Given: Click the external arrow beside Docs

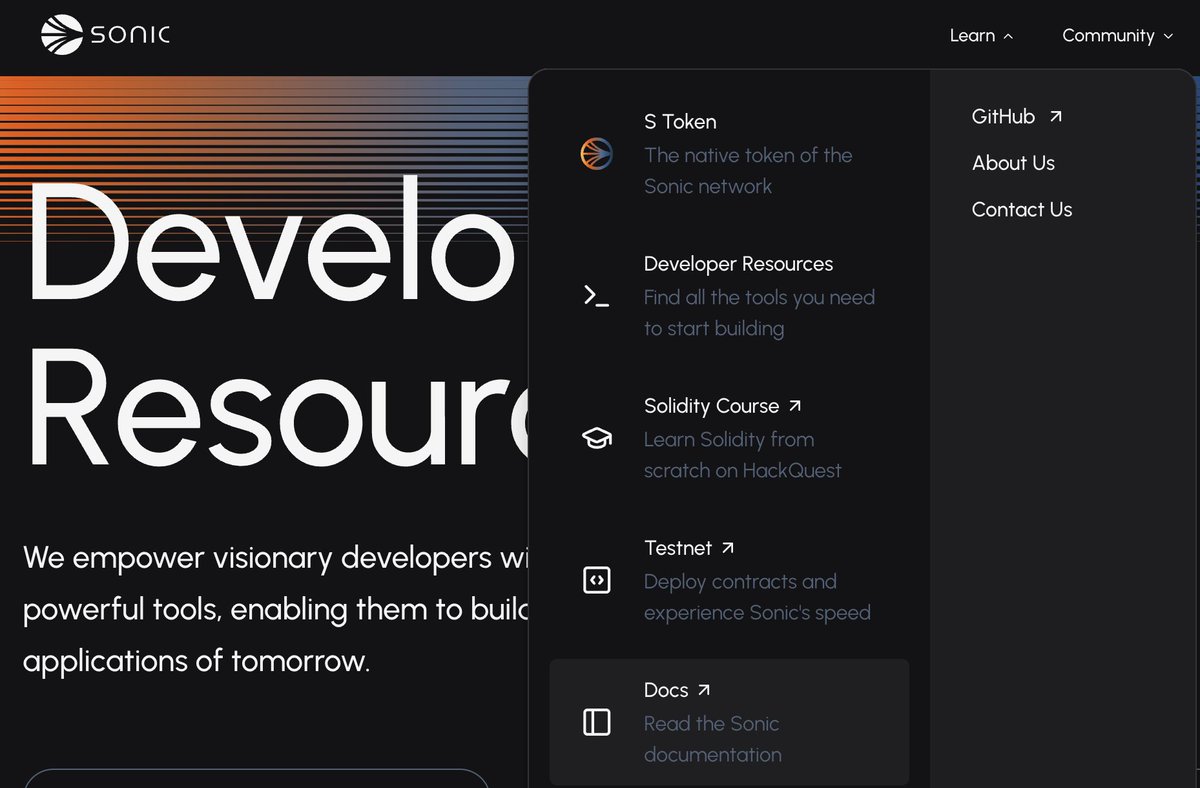Looking at the screenshot, I should [x=704, y=690].
